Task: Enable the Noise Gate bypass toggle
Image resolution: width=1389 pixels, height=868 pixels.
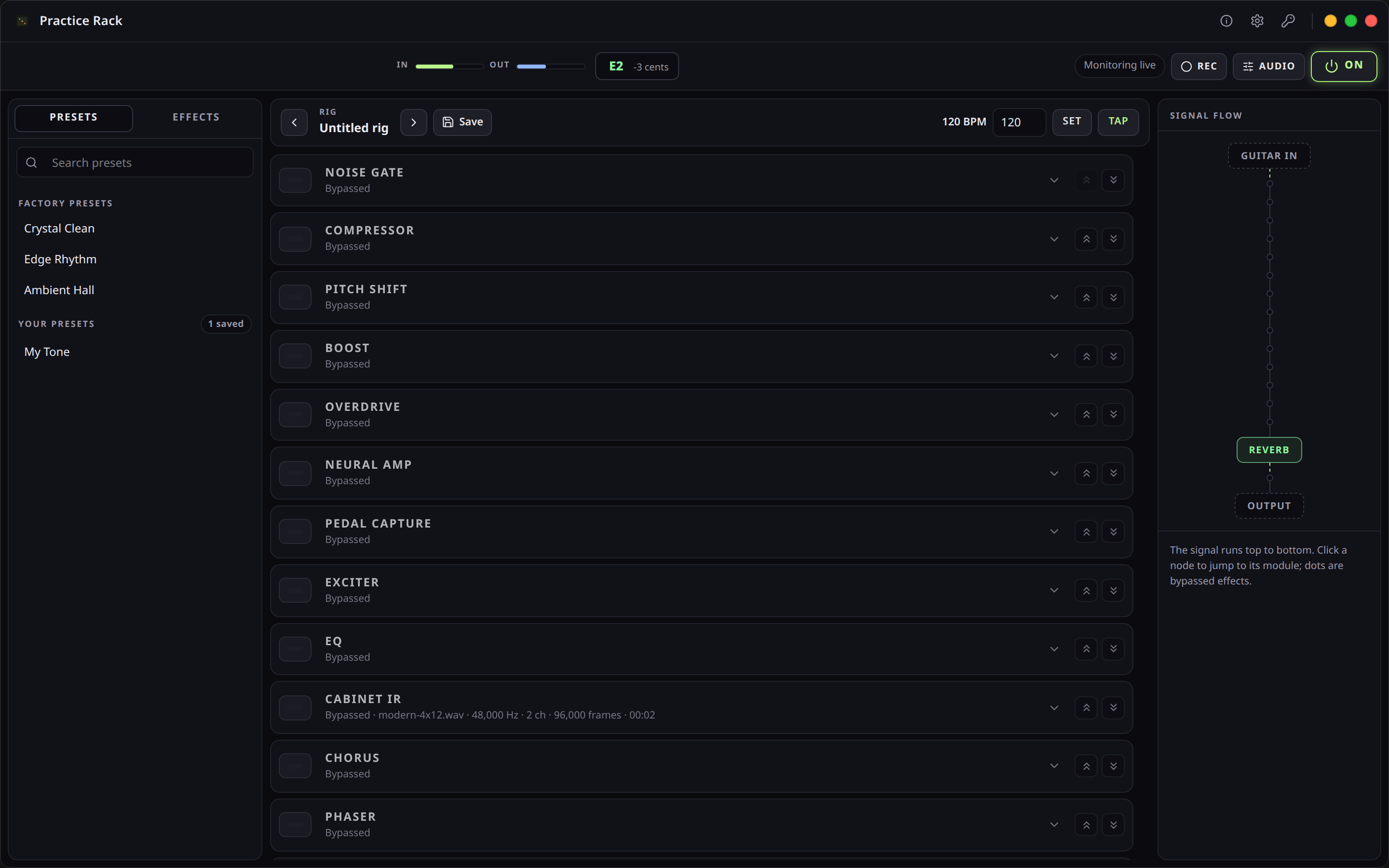Action: pos(295,180)
